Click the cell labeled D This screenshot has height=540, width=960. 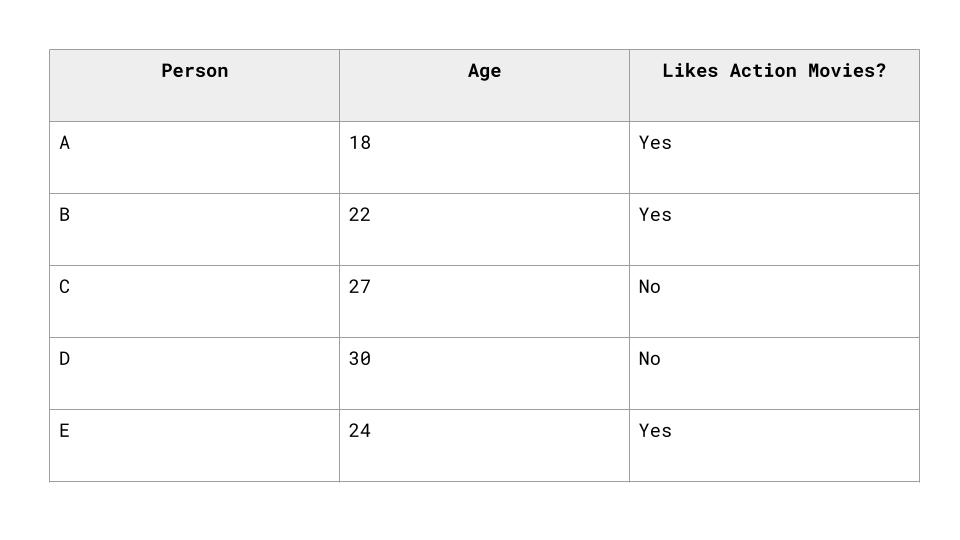(x=194, y=373)
